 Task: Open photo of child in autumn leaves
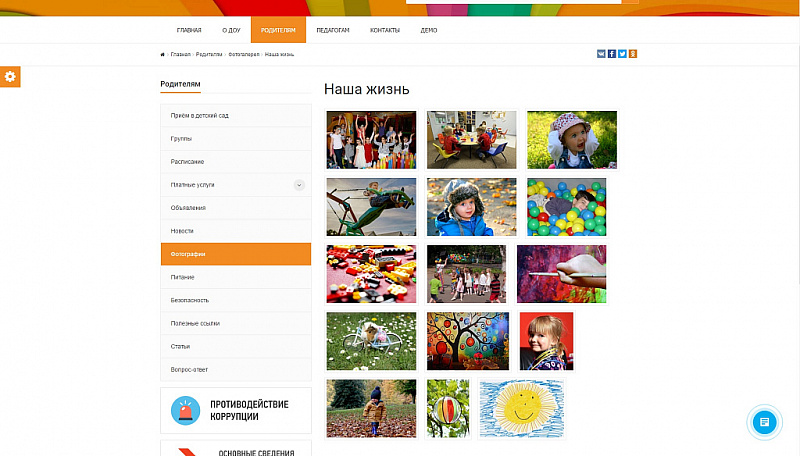click(x=371, y=408)
